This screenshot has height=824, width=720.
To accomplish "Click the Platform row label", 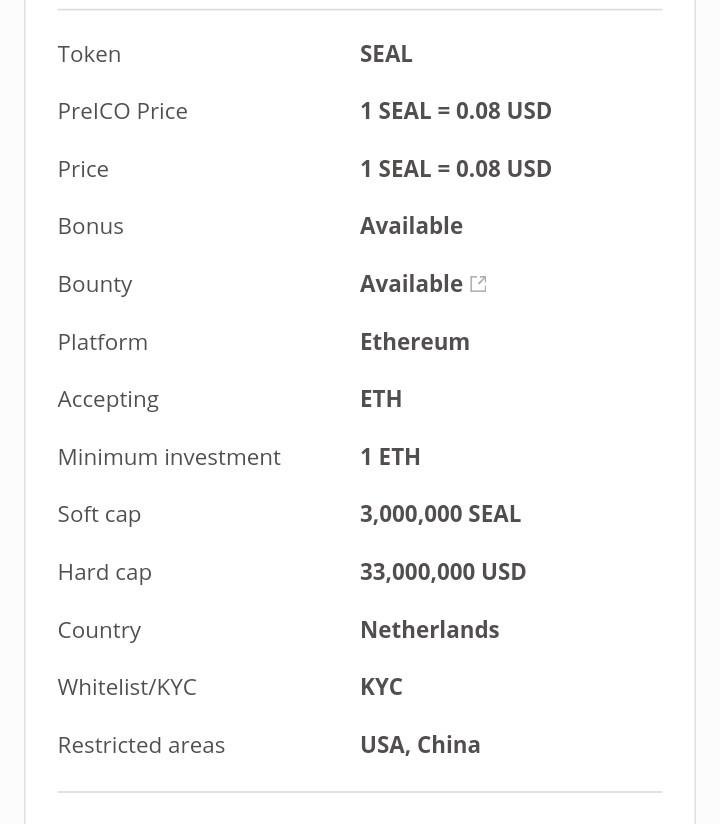I will click(x=102, y=342).
